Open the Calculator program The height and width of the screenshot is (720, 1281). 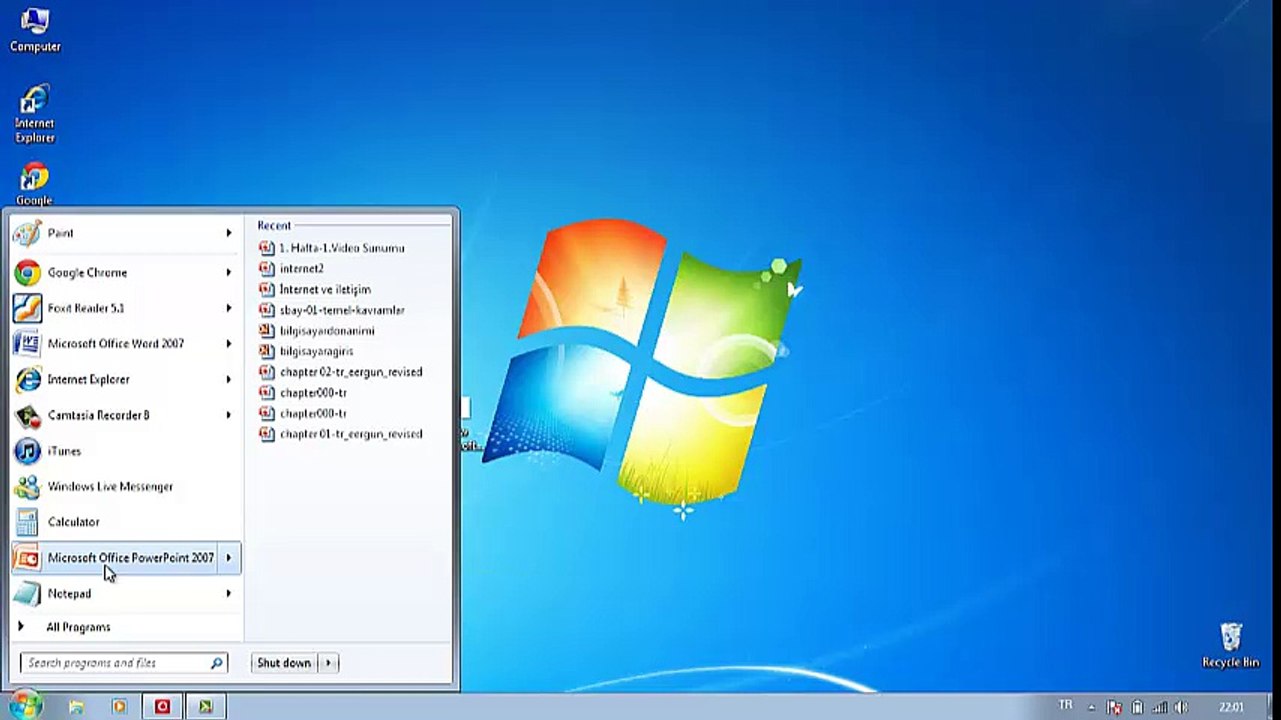125,522
